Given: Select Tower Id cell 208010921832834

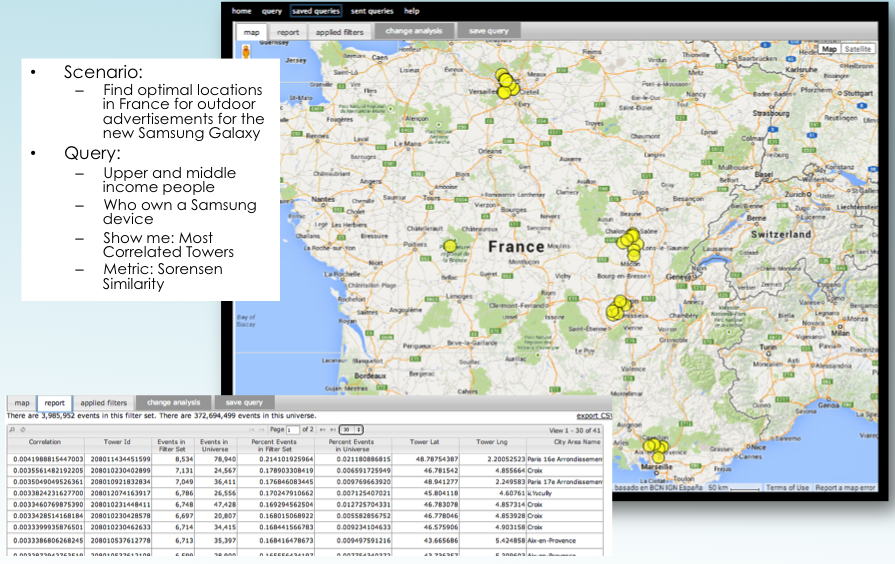Looking at the screenshot, I should point(120,482).
